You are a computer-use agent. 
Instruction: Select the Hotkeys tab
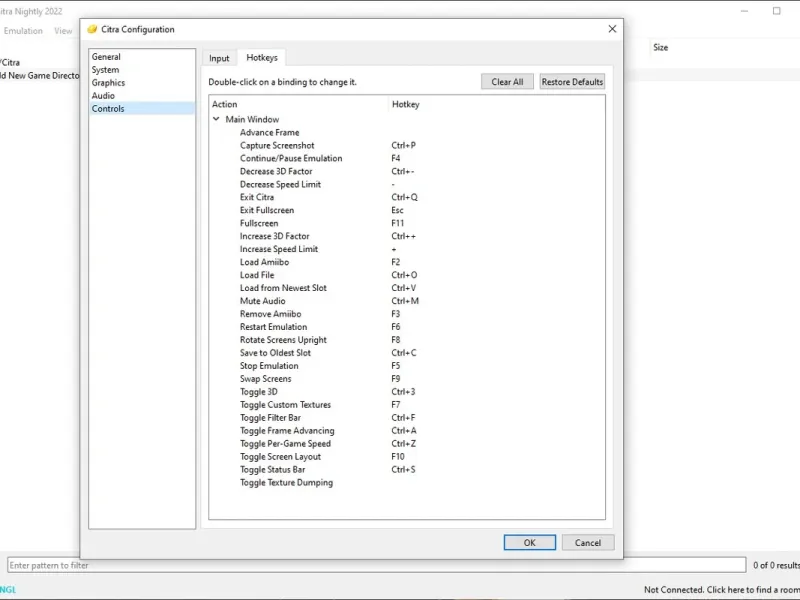coord(262,58)
